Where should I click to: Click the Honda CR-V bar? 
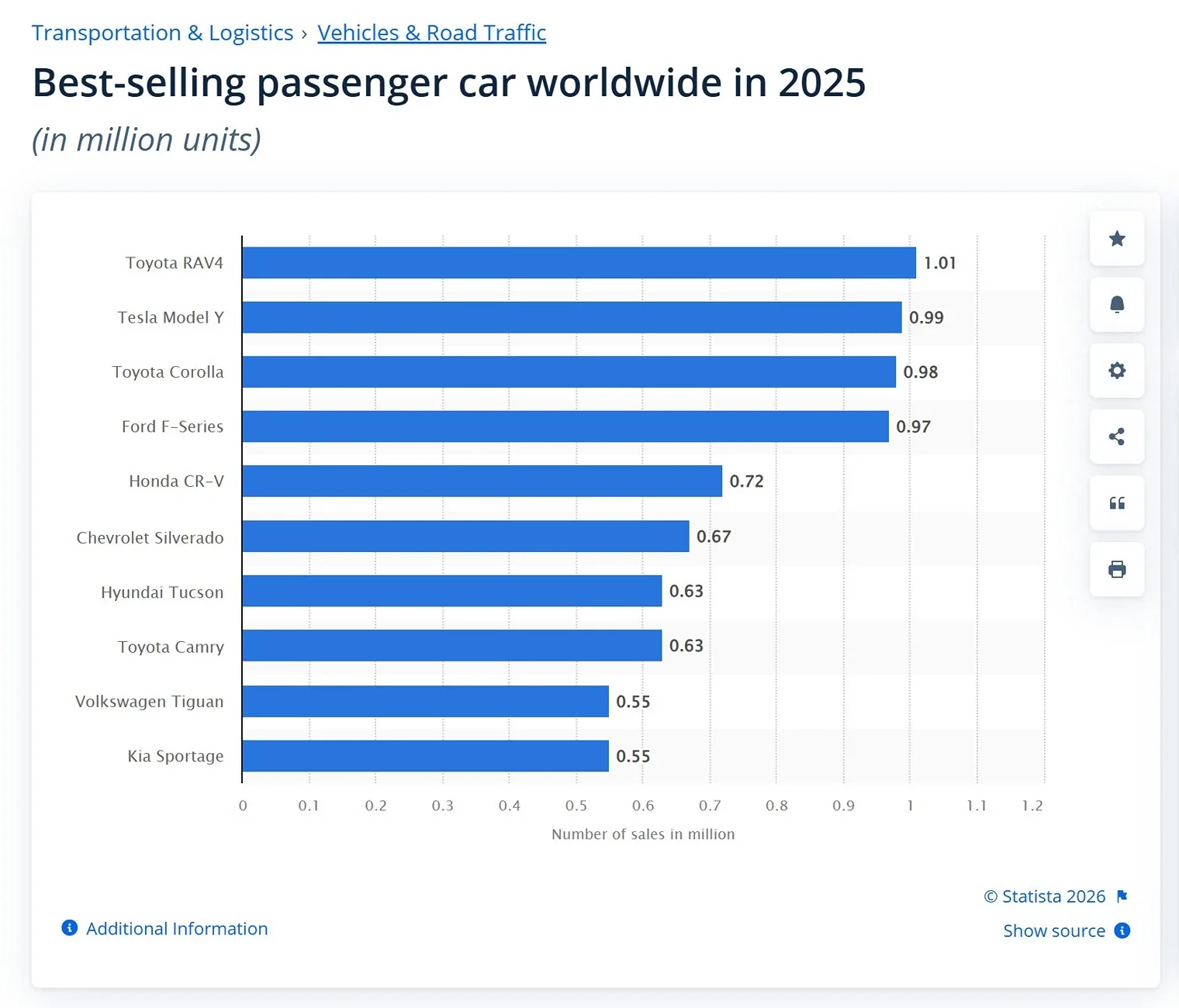(x=482, y=481)
